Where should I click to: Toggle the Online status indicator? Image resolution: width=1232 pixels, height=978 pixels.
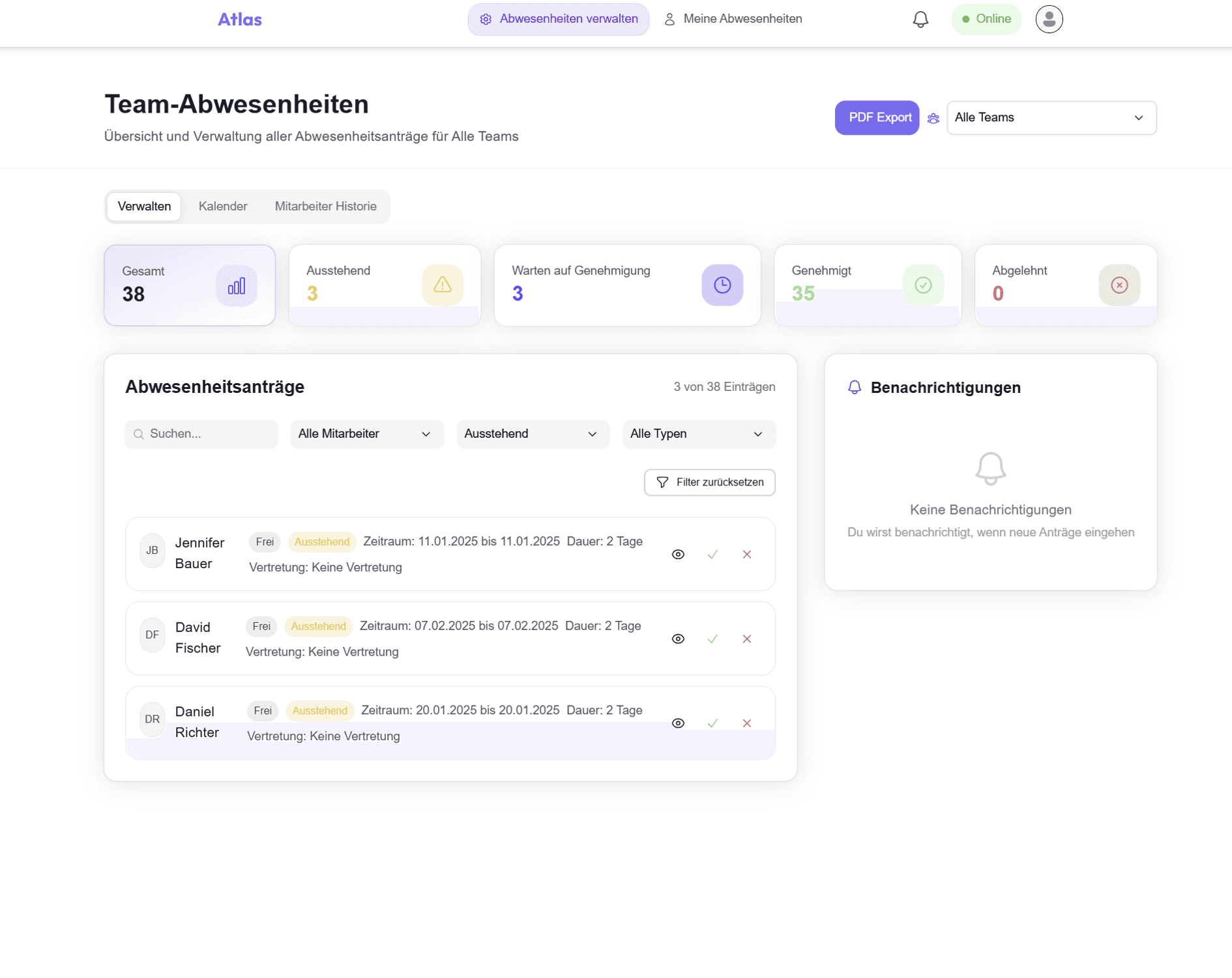[x=986, y=19]
